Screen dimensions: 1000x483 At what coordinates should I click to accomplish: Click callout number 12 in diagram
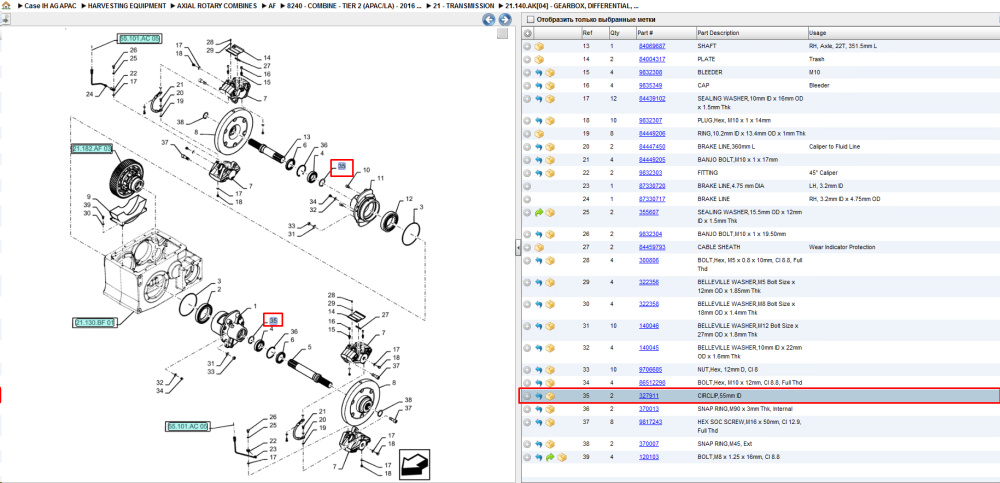pos(409,199)
